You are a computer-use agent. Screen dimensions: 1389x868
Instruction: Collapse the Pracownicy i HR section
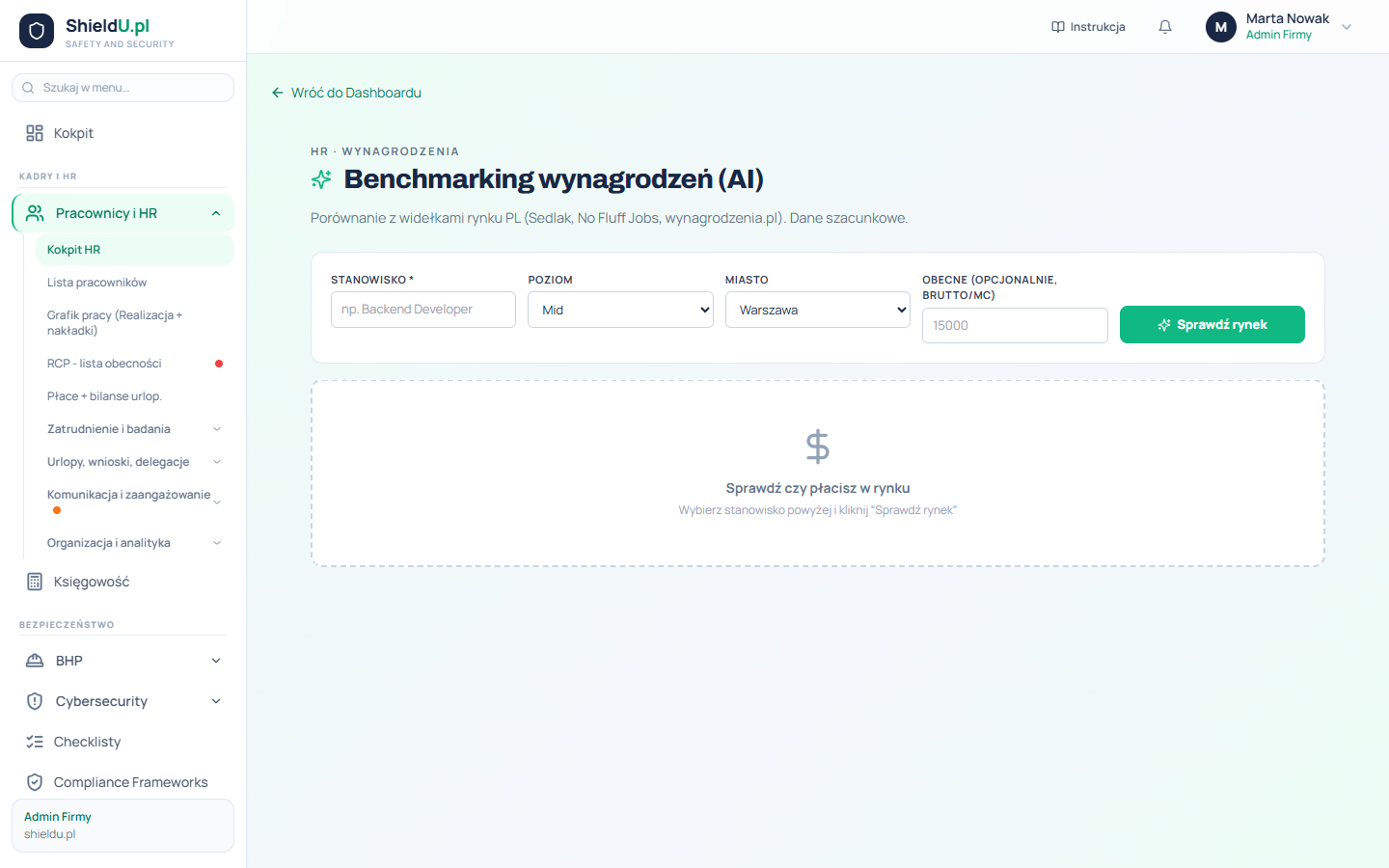pyautogui.click(x=216, y=213)
